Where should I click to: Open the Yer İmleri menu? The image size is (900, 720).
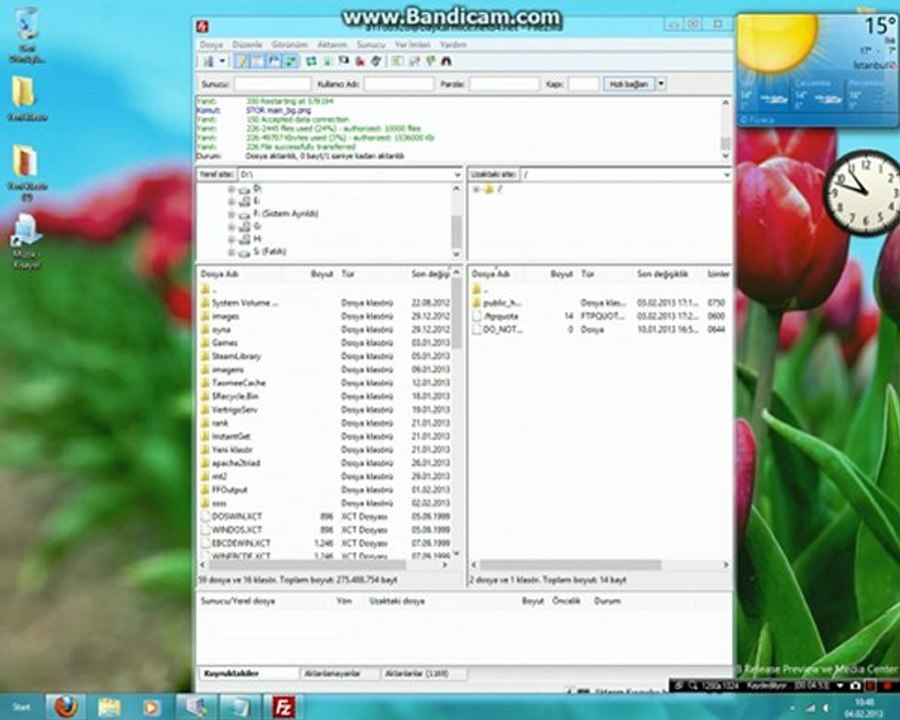click(412, 44)
